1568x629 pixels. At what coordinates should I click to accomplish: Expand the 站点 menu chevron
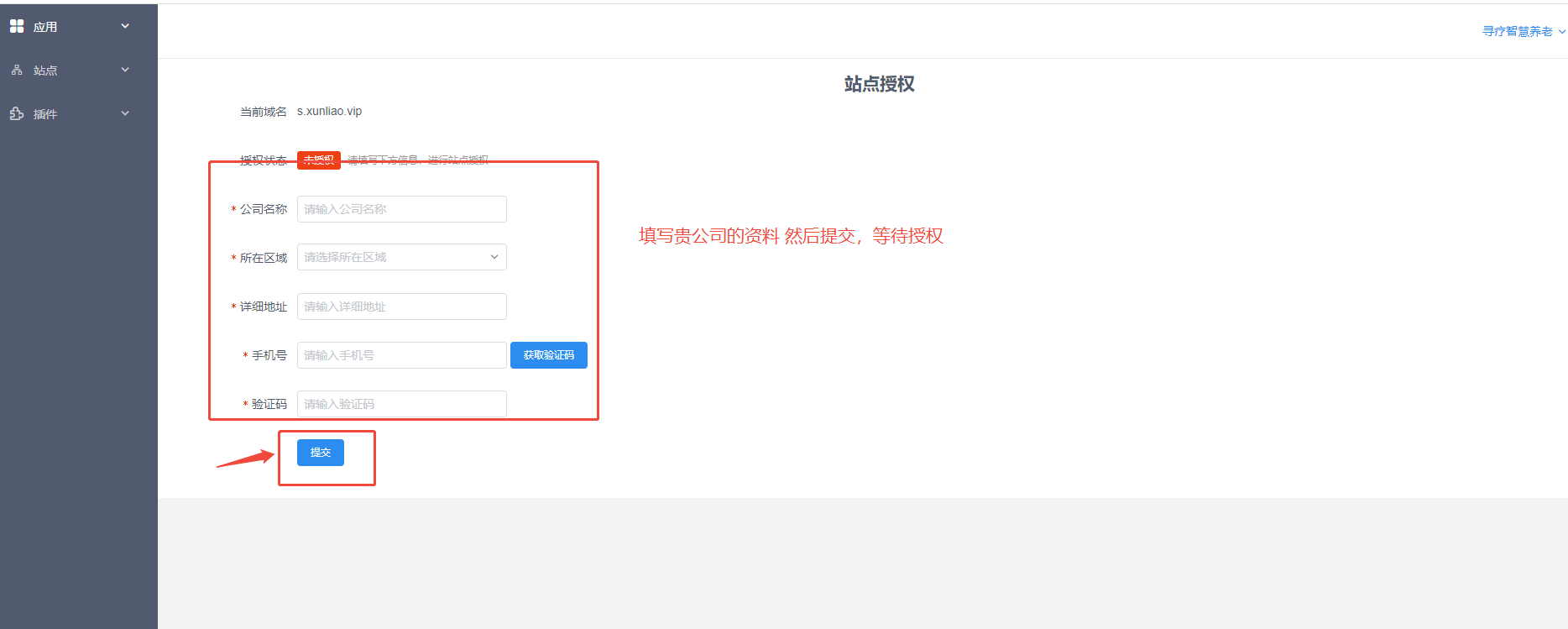125,70
